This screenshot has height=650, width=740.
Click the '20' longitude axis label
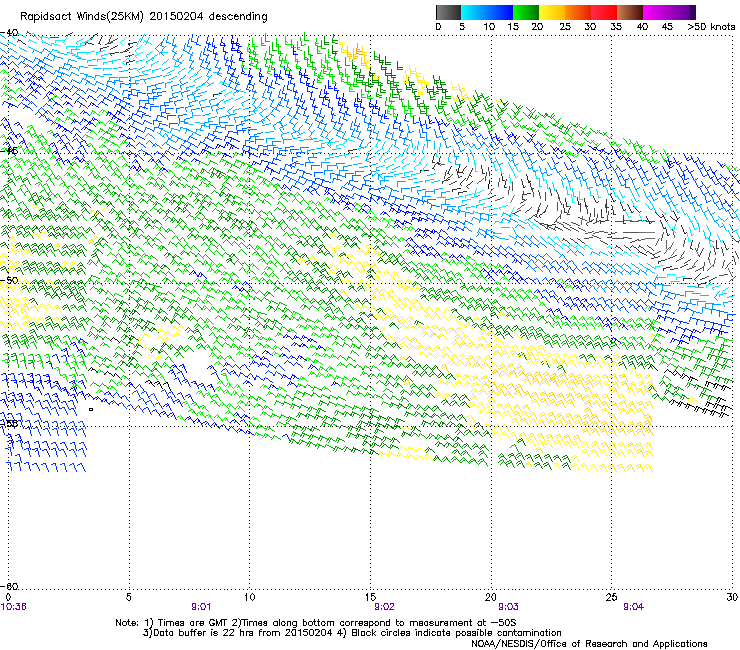coord(491,597)
